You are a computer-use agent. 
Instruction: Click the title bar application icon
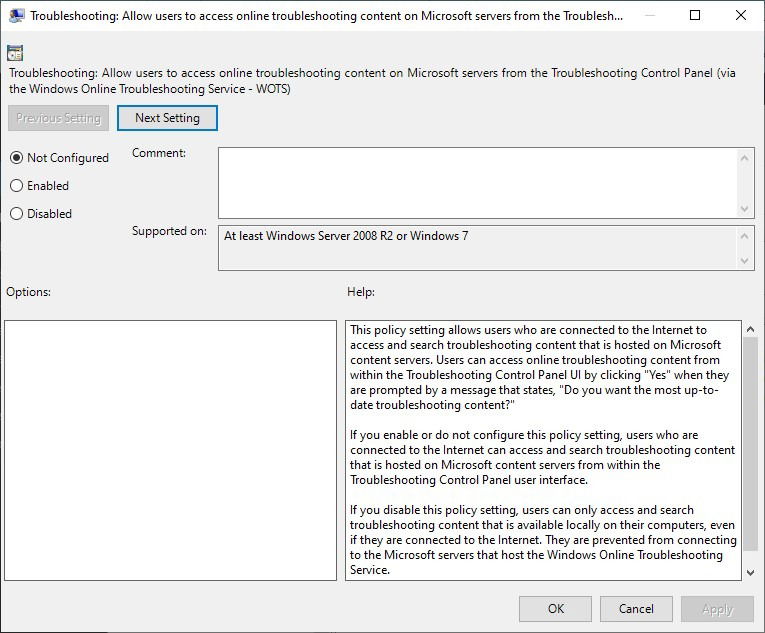[x=17, y=16]
